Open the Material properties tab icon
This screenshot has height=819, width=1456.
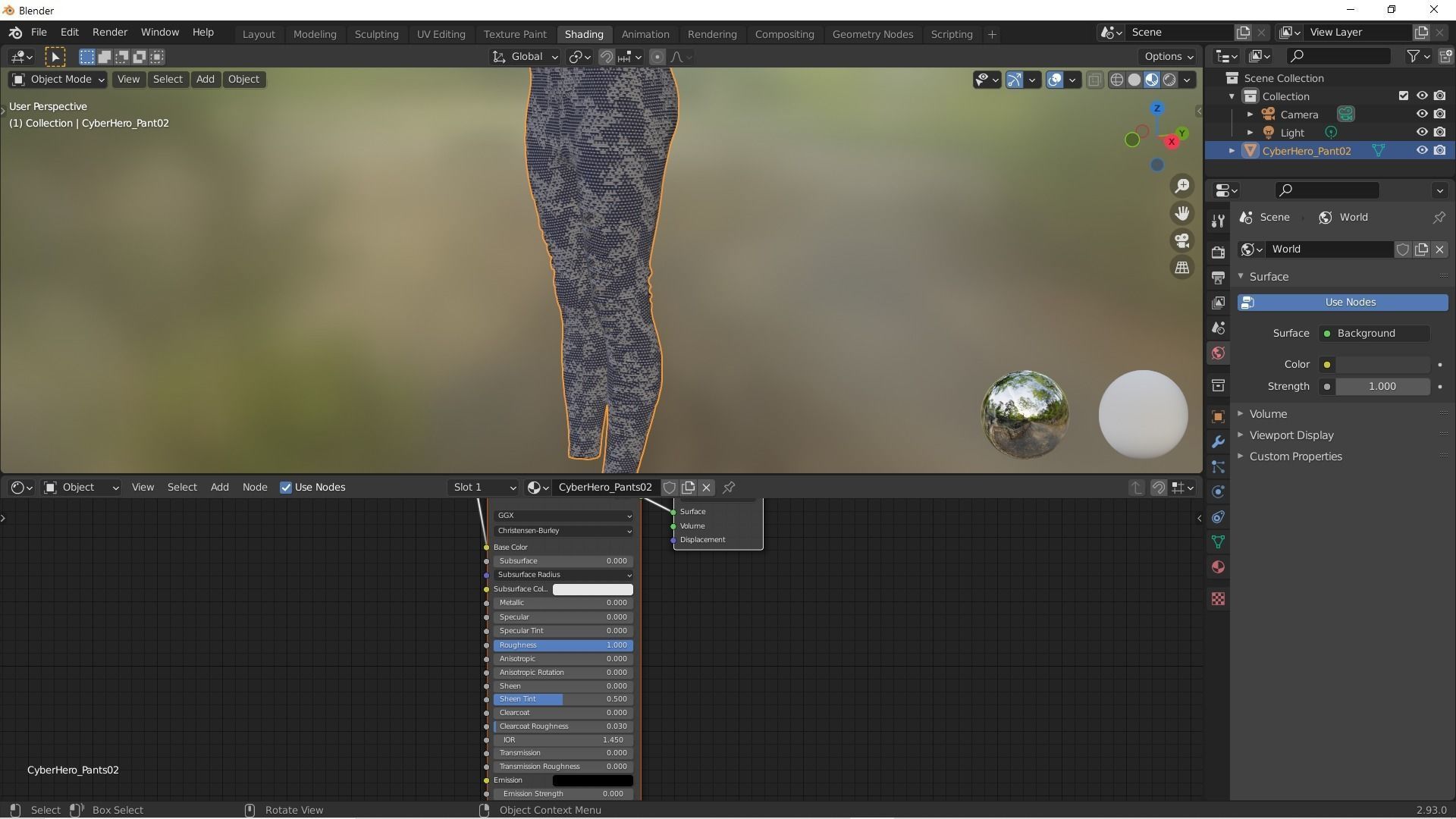point(1218,567)
